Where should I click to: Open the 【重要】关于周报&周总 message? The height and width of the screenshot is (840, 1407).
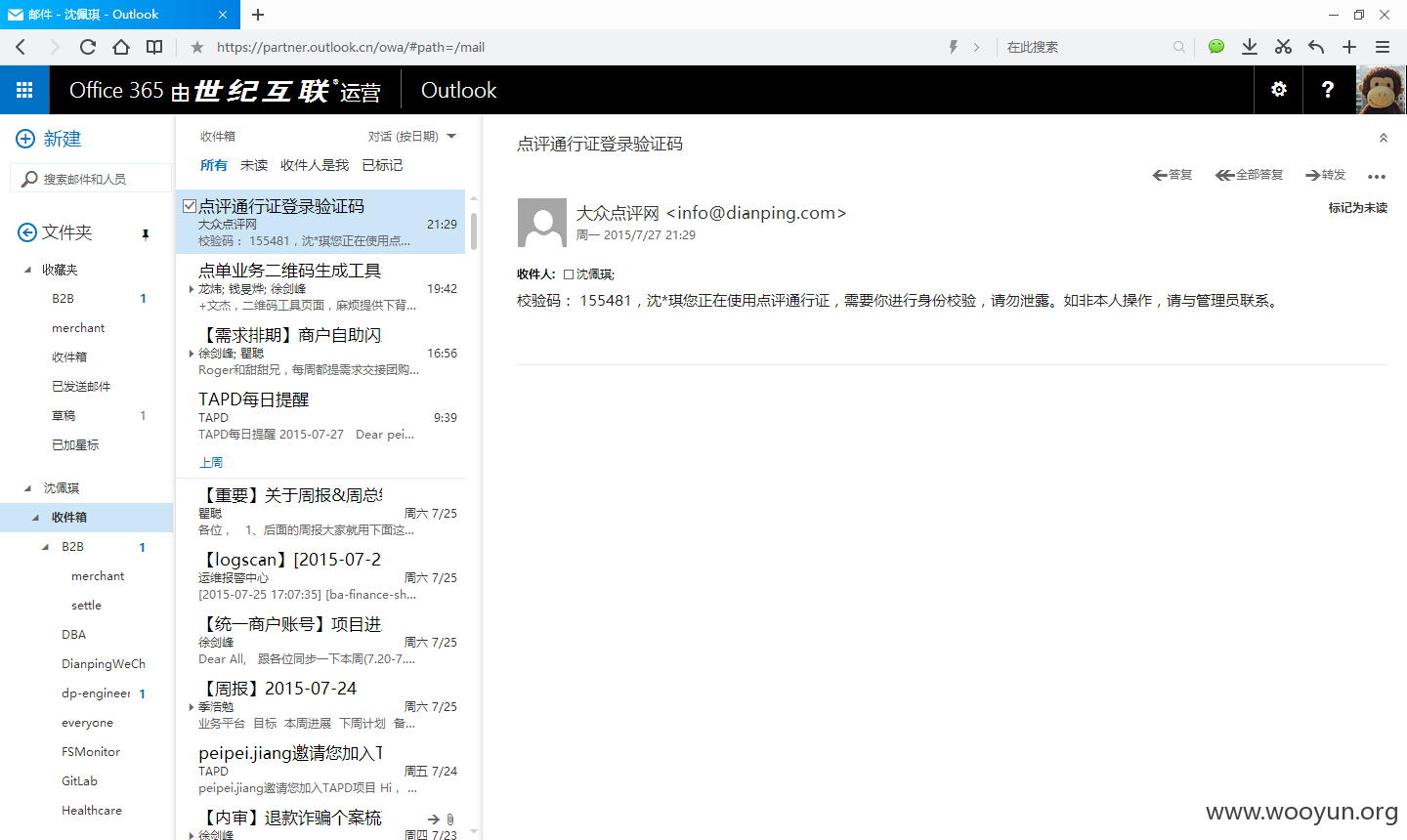[x=320, y=512]
